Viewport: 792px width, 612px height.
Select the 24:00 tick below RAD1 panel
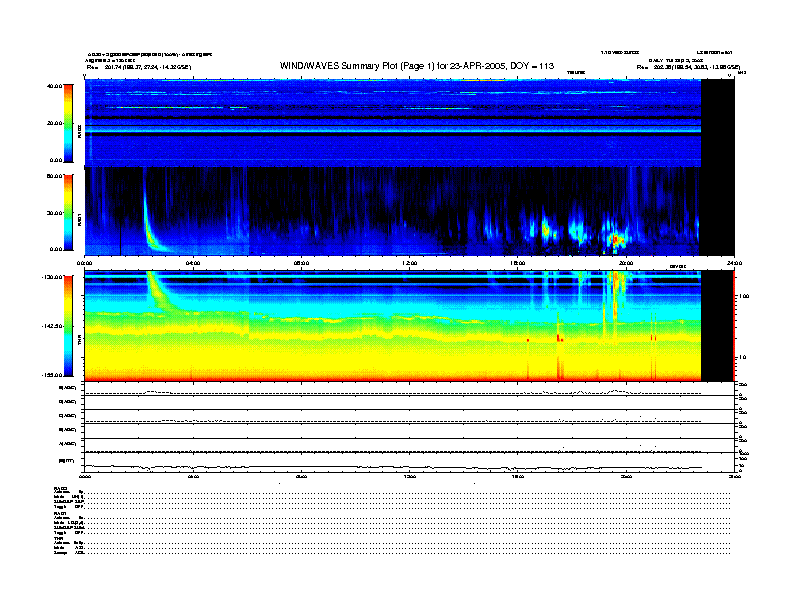[x=734, y=263]
